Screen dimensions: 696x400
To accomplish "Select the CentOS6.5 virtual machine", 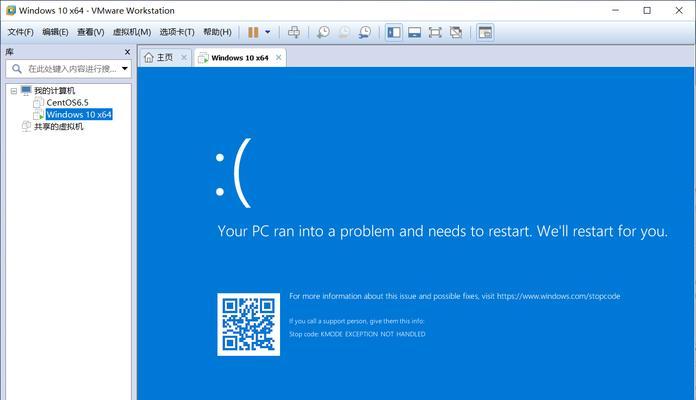I will click(x=67, y=103).
